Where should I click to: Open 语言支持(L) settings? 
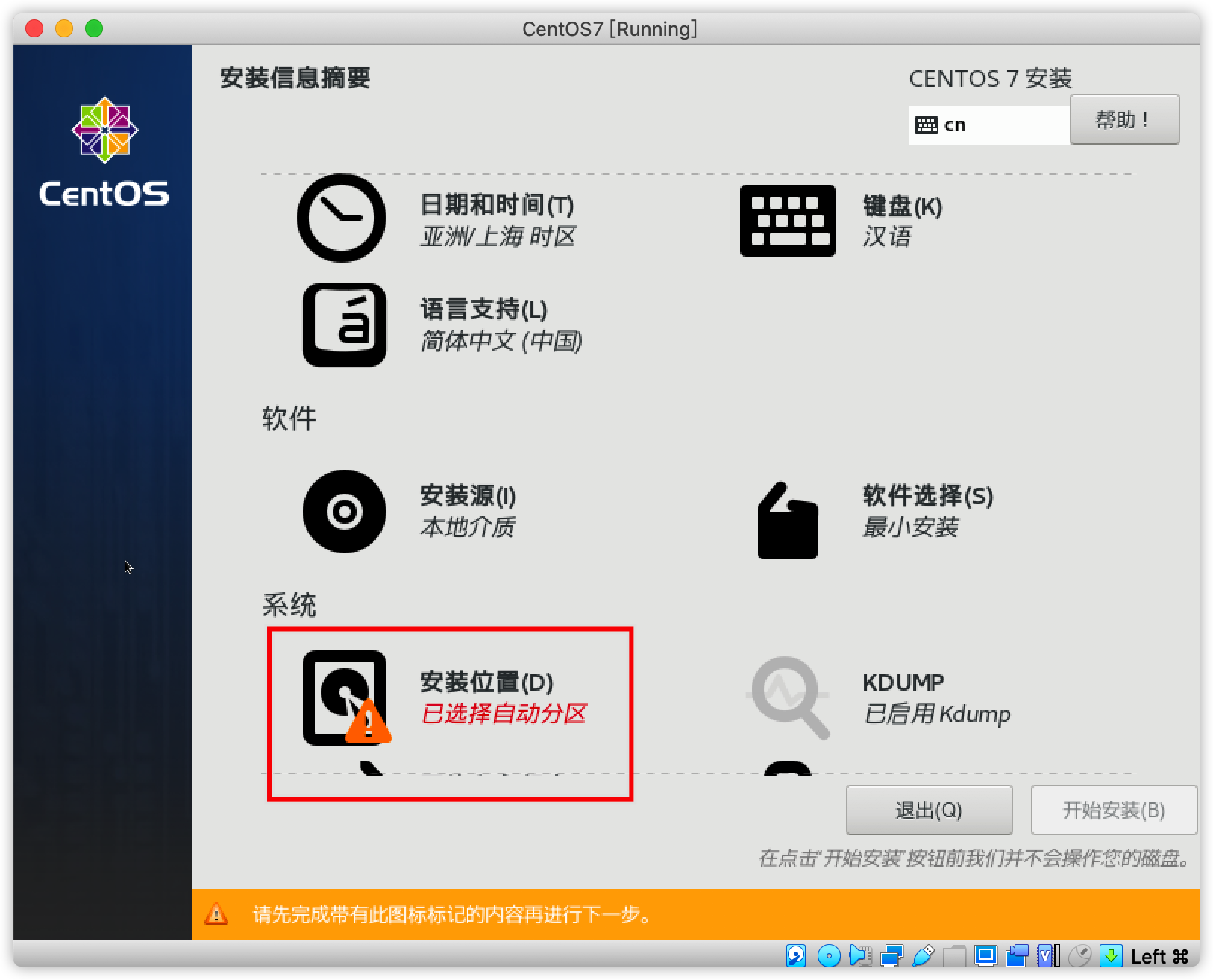click(483, 310)
